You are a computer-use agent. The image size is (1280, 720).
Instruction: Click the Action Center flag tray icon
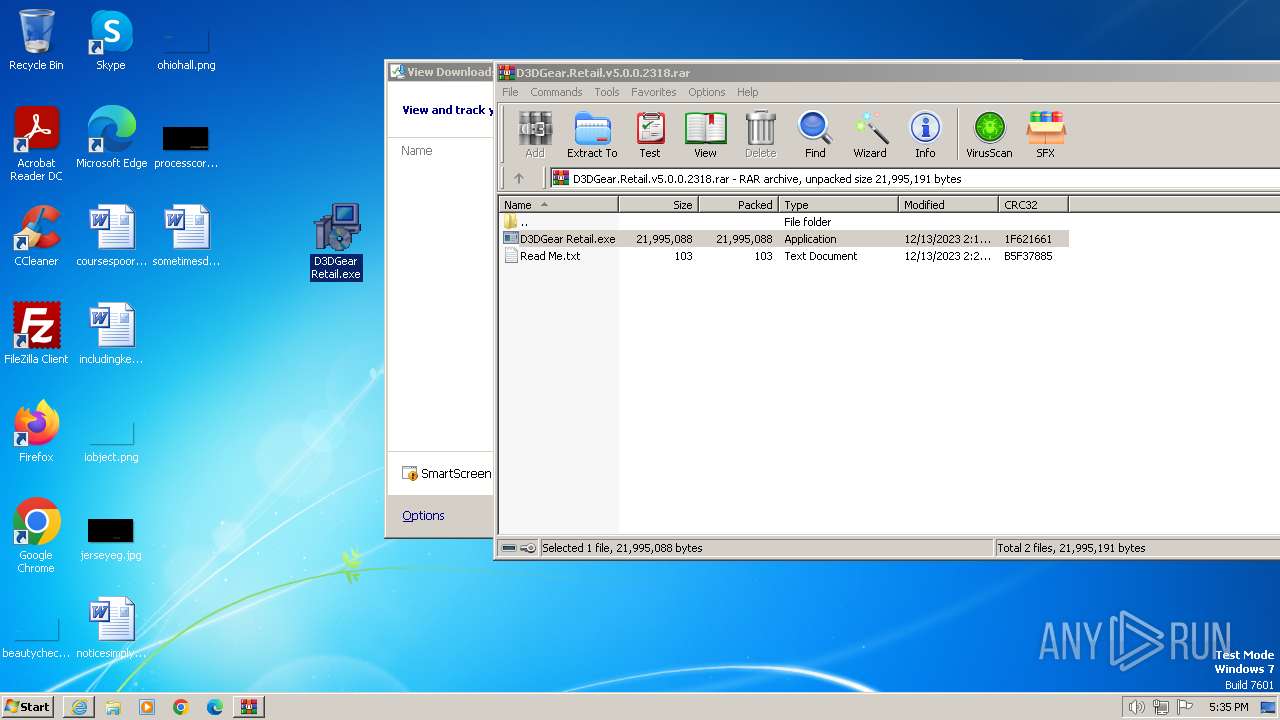1185,707
